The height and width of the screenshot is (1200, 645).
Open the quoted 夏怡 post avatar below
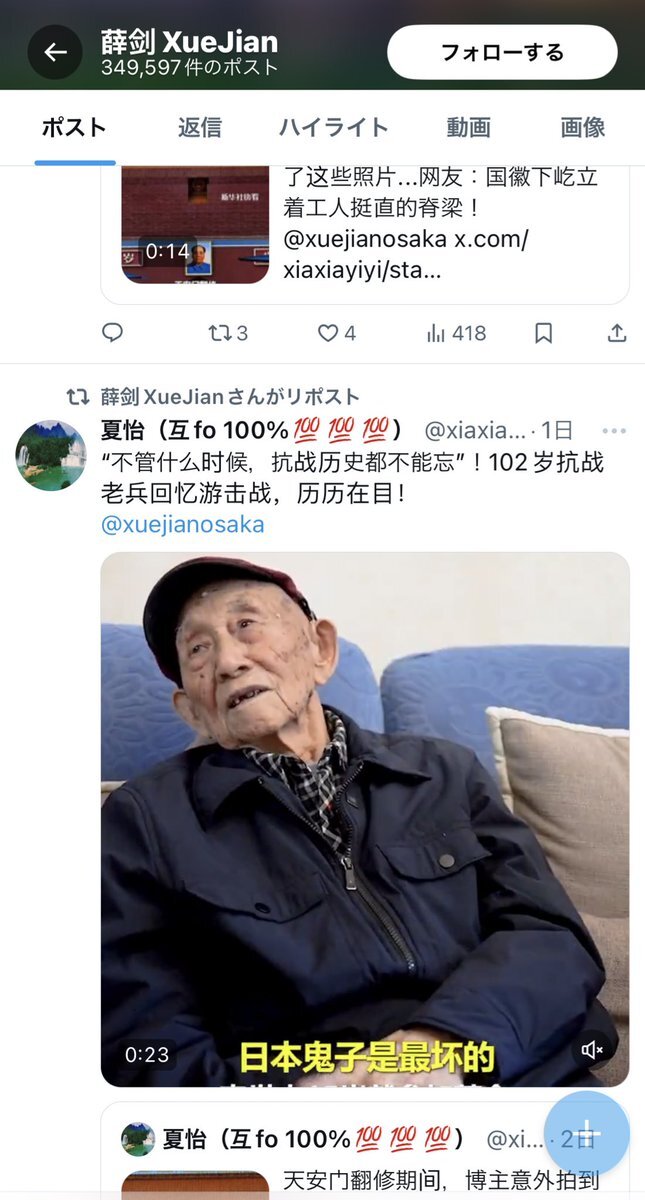click(x=138, y=1139)
